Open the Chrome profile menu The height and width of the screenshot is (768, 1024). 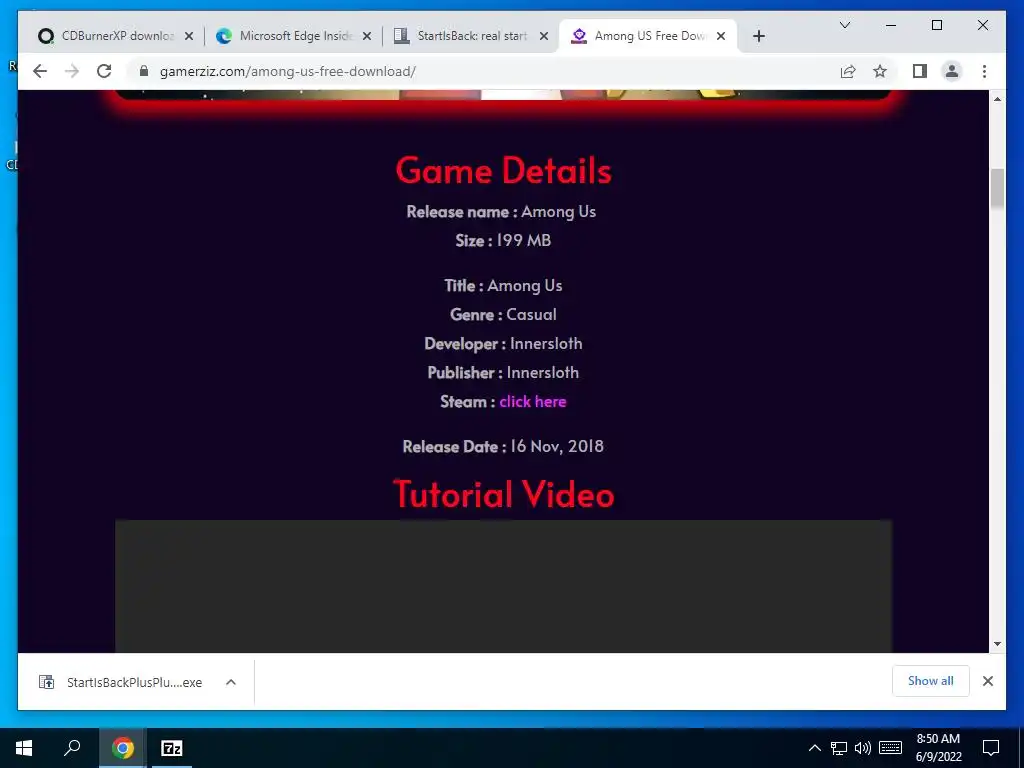click(952, 71)
